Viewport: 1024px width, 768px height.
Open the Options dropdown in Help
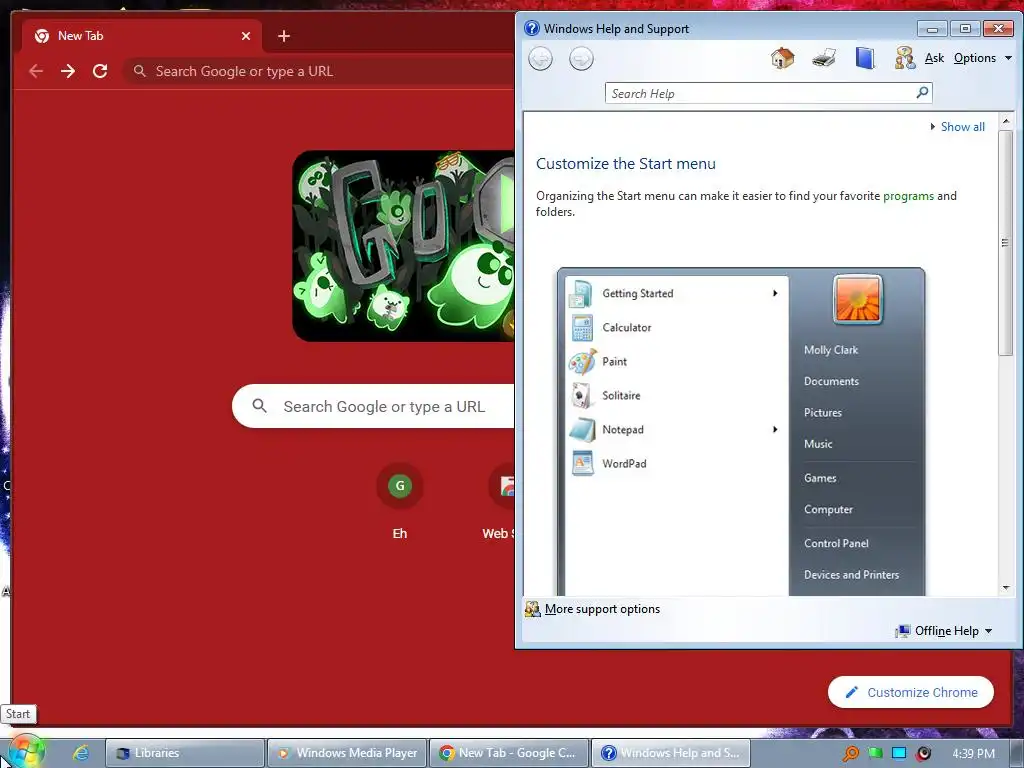click(982, 57)
